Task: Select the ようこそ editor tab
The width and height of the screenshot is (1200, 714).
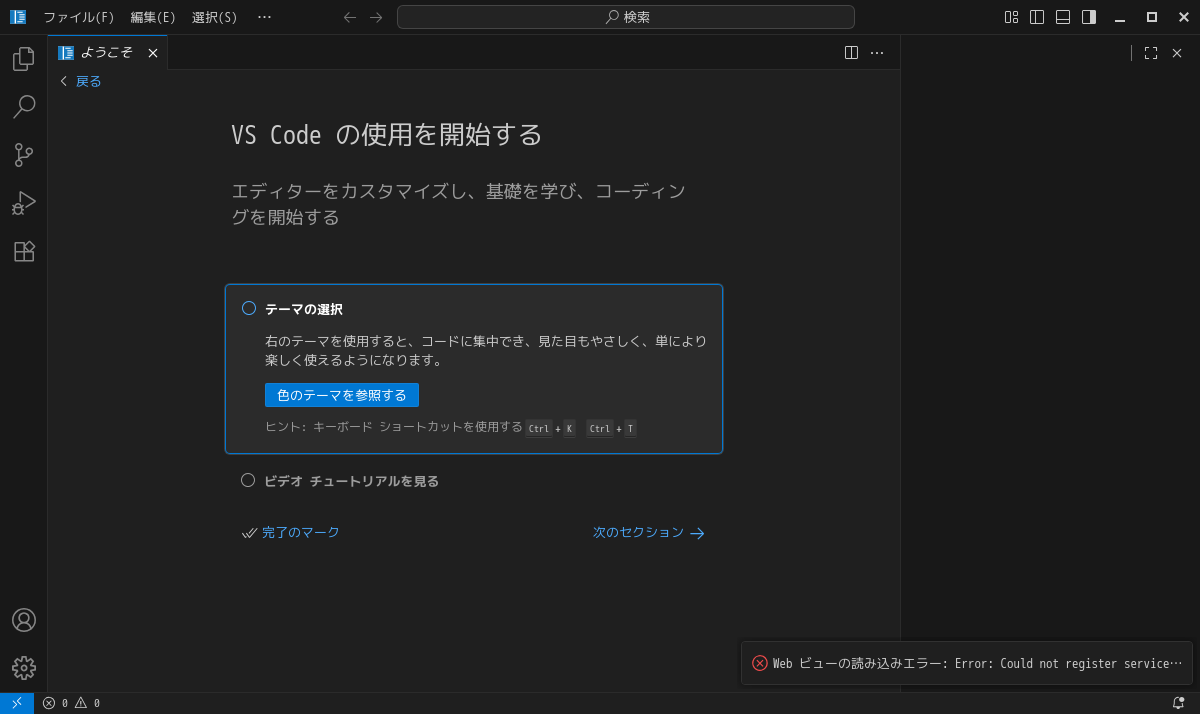Action: click(x=106, y=53)
